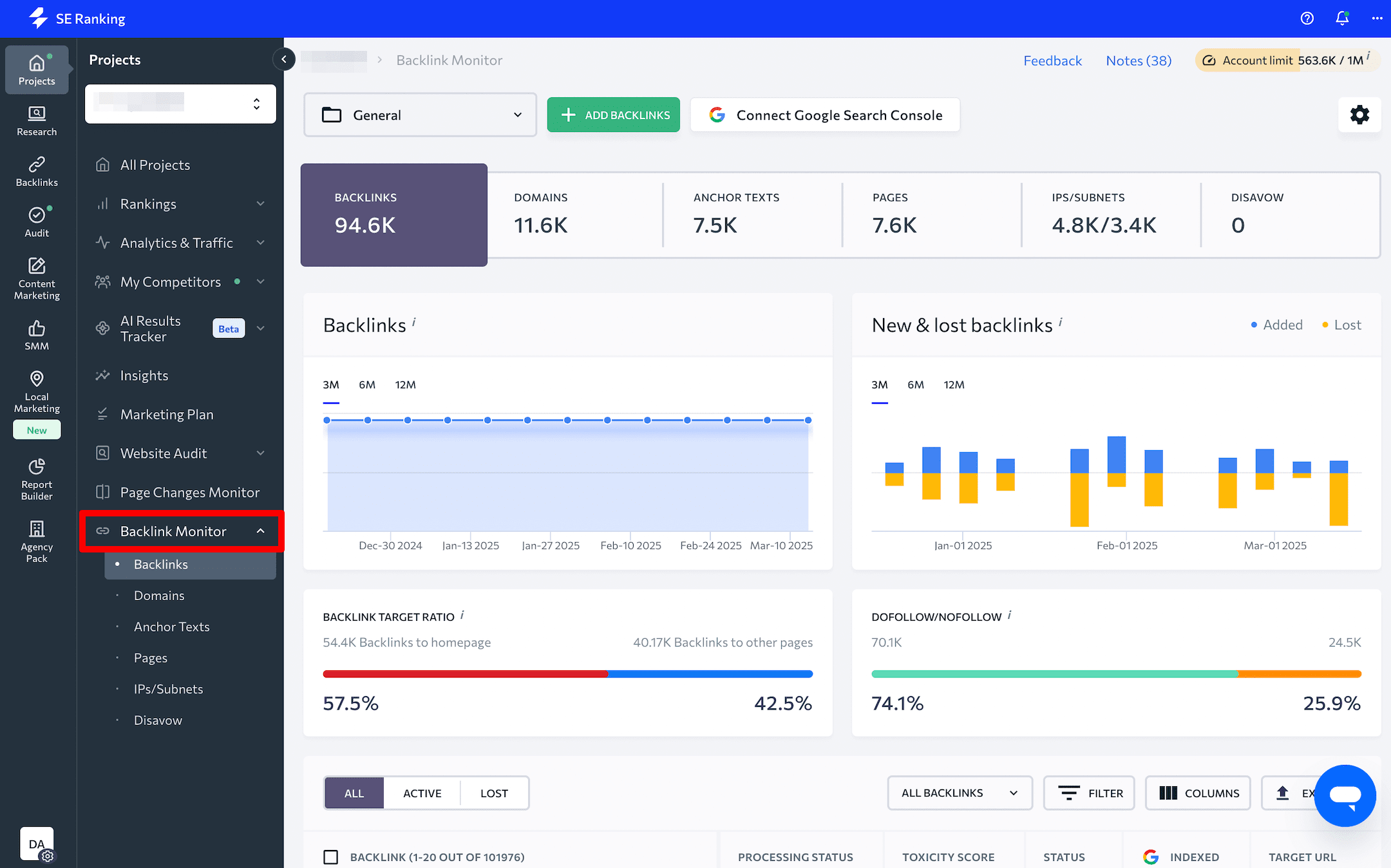
Task: Select the ALL backlinks filter toggle
Action: 354,793
